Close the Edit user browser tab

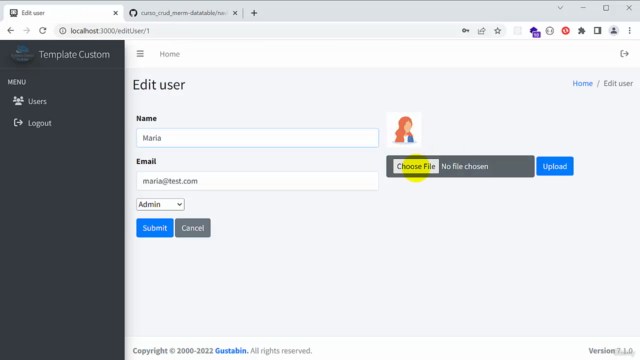coord(116,13)
